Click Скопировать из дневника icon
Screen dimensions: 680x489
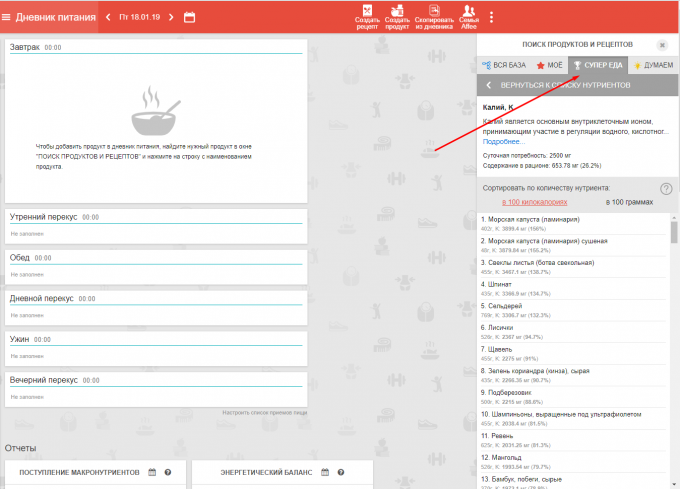click(x=434, y=17)
